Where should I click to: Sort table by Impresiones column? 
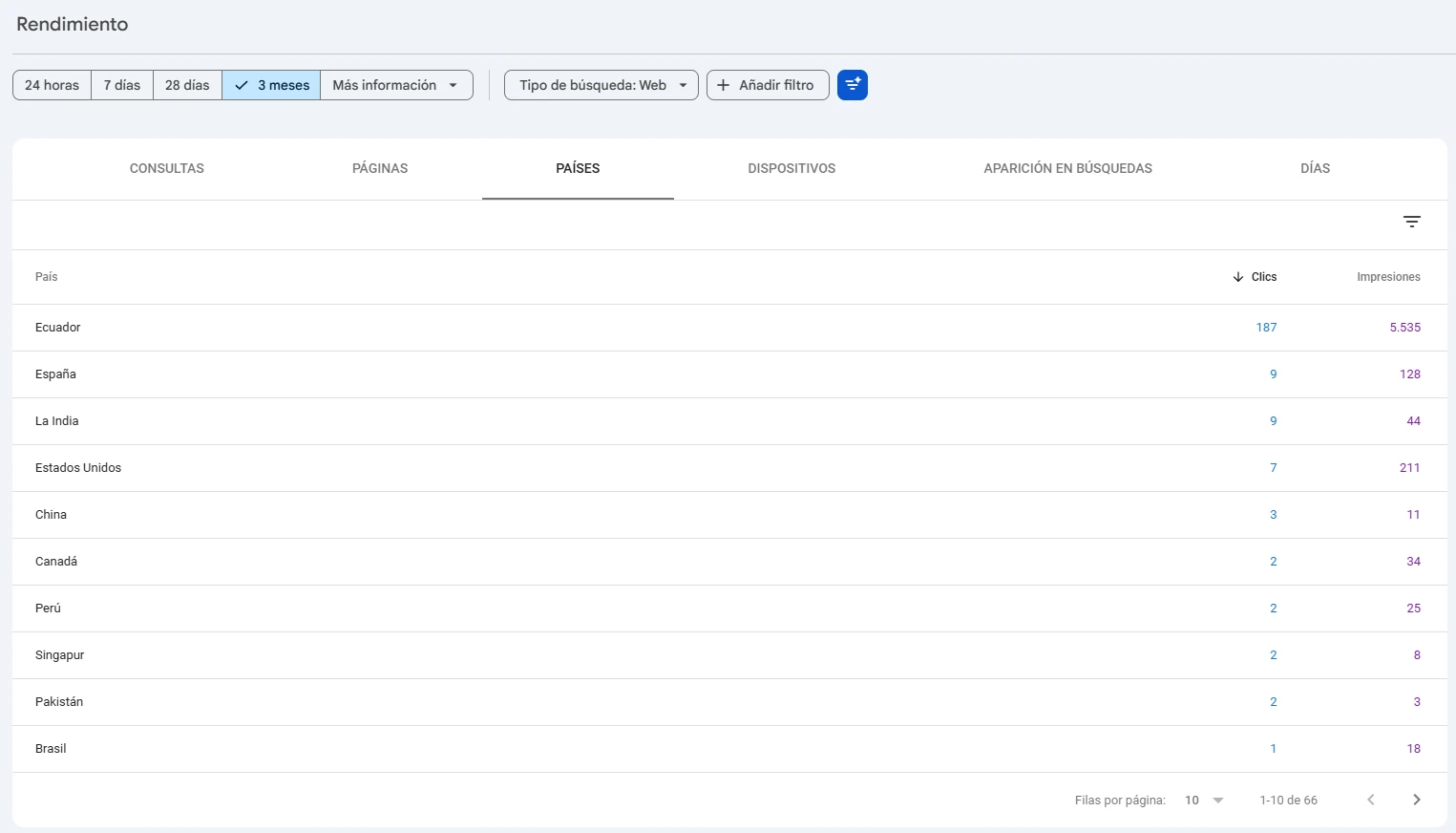[1388, 277]
